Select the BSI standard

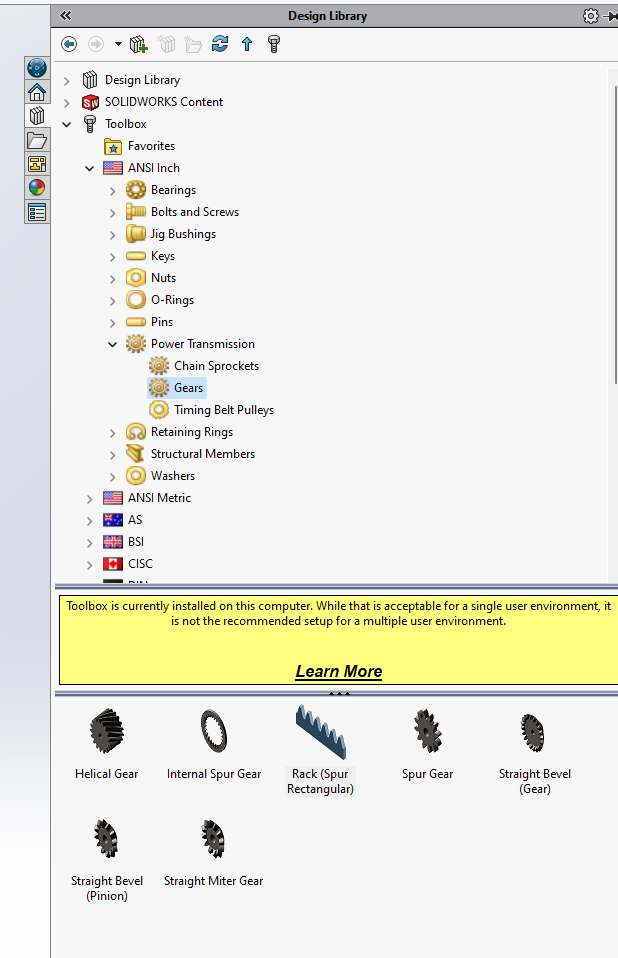(x=136, y=542)
